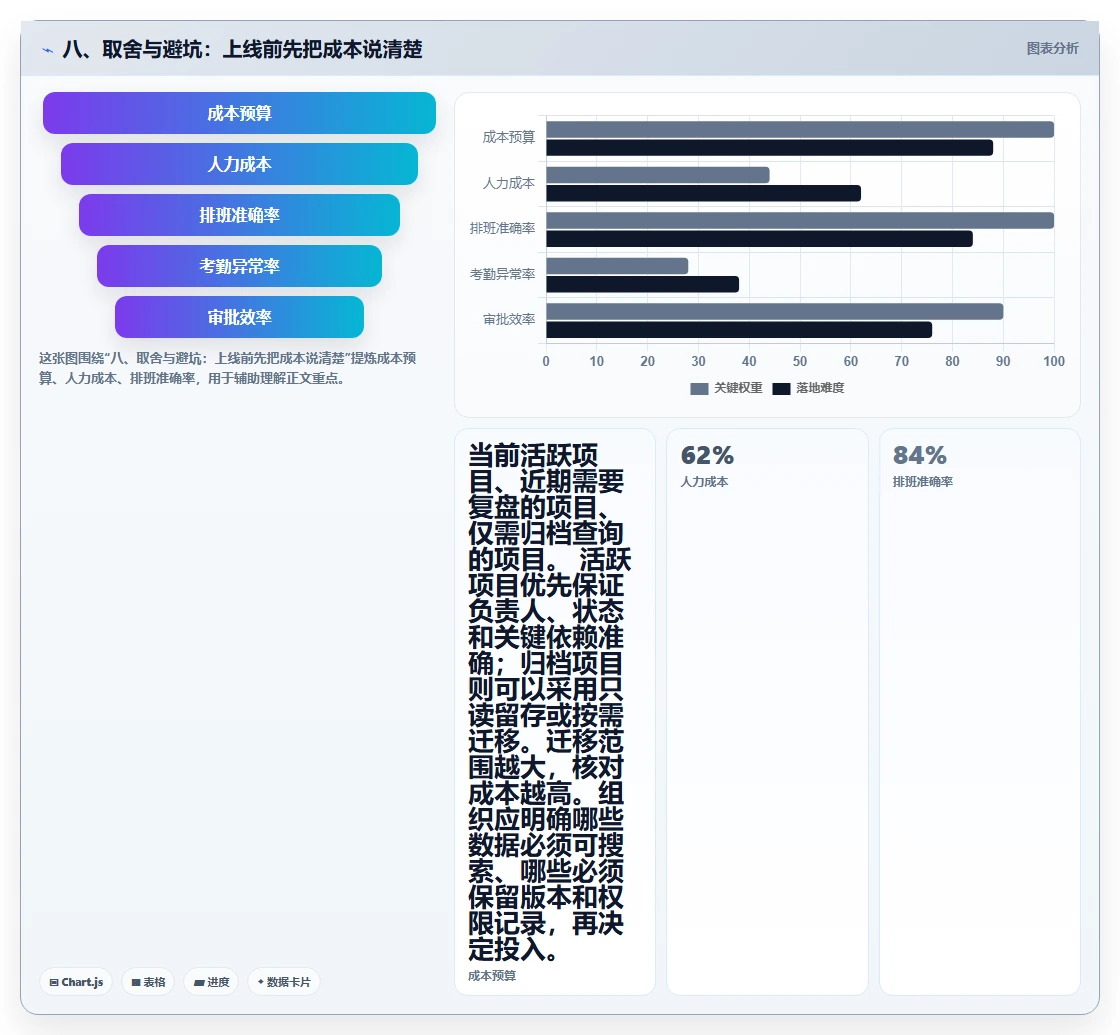
Task: Click the section title 八、取舍与避坑
Action: click(x=242, y=49)
